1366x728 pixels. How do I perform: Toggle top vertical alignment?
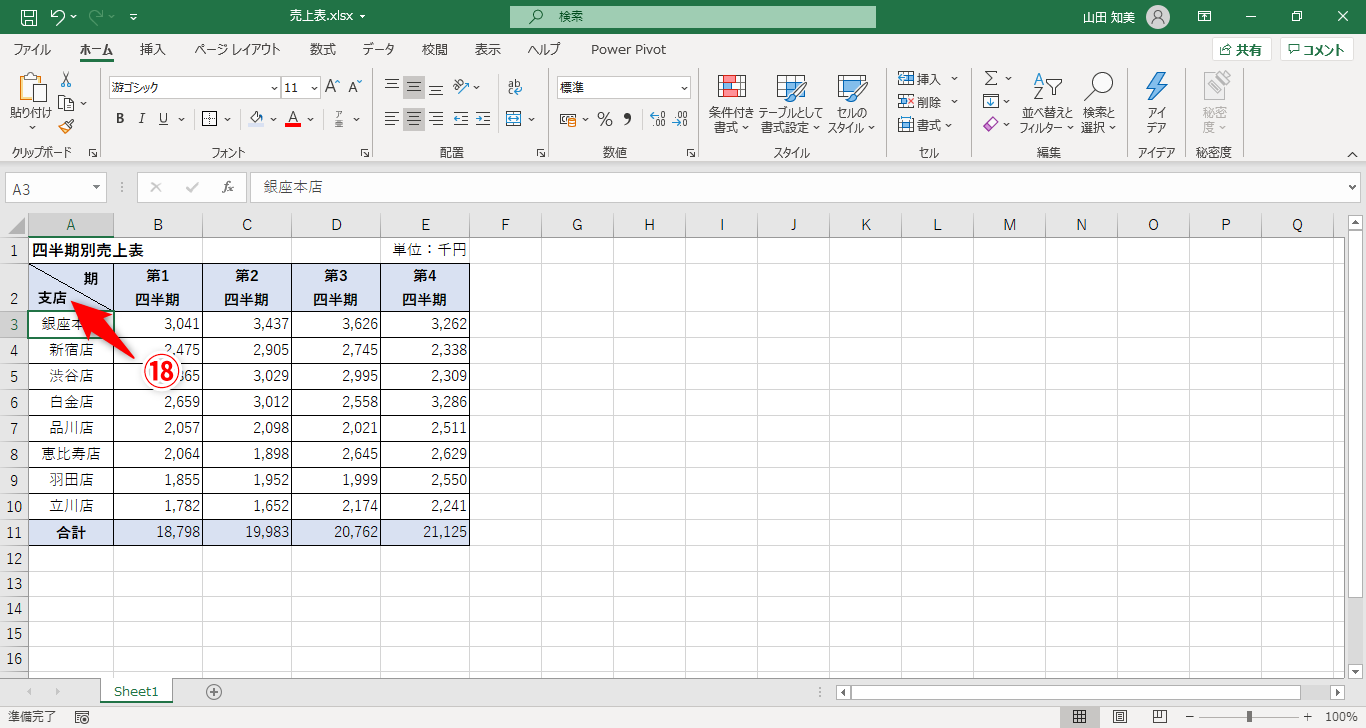[x=392, y=87]
